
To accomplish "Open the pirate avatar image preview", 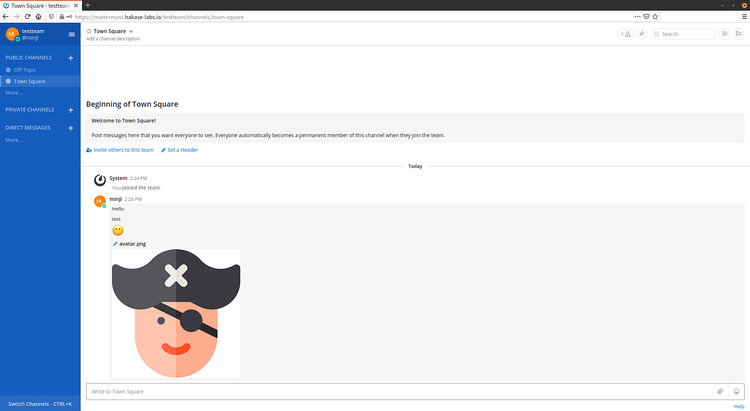I will 176,313.
